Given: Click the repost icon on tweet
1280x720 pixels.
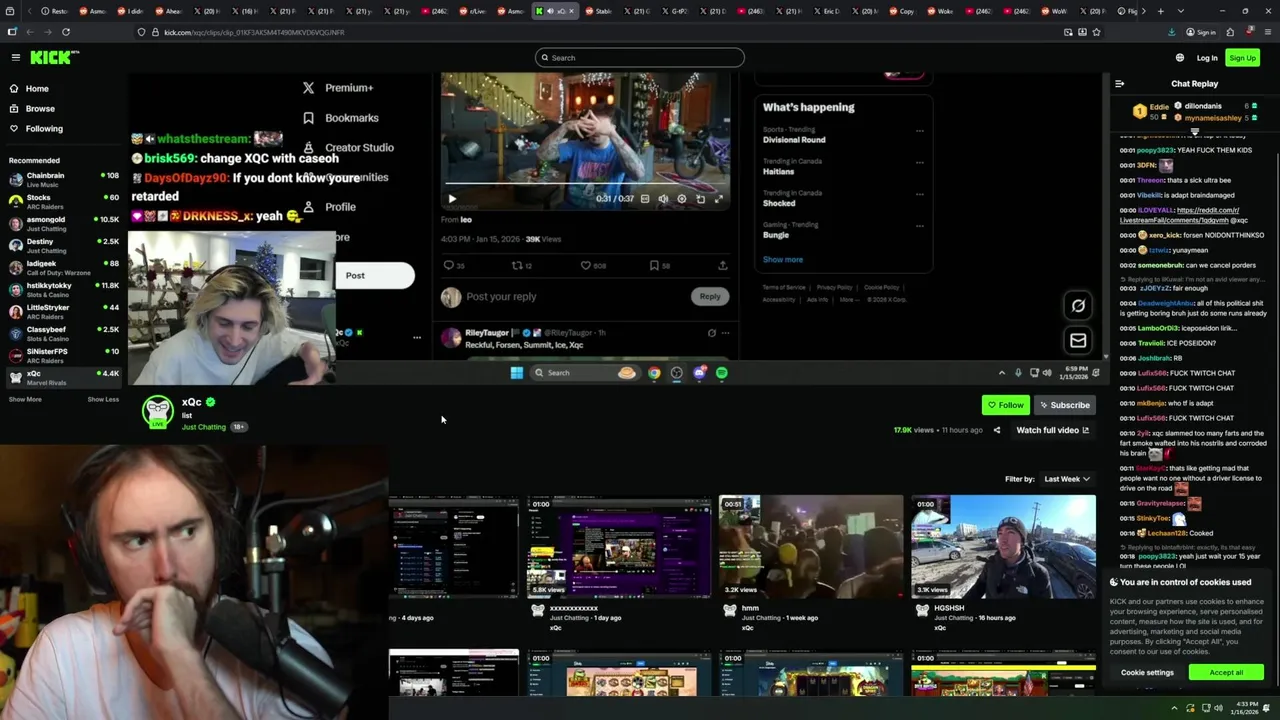Looking at the screenshot, I should click(x=517, y=265).
